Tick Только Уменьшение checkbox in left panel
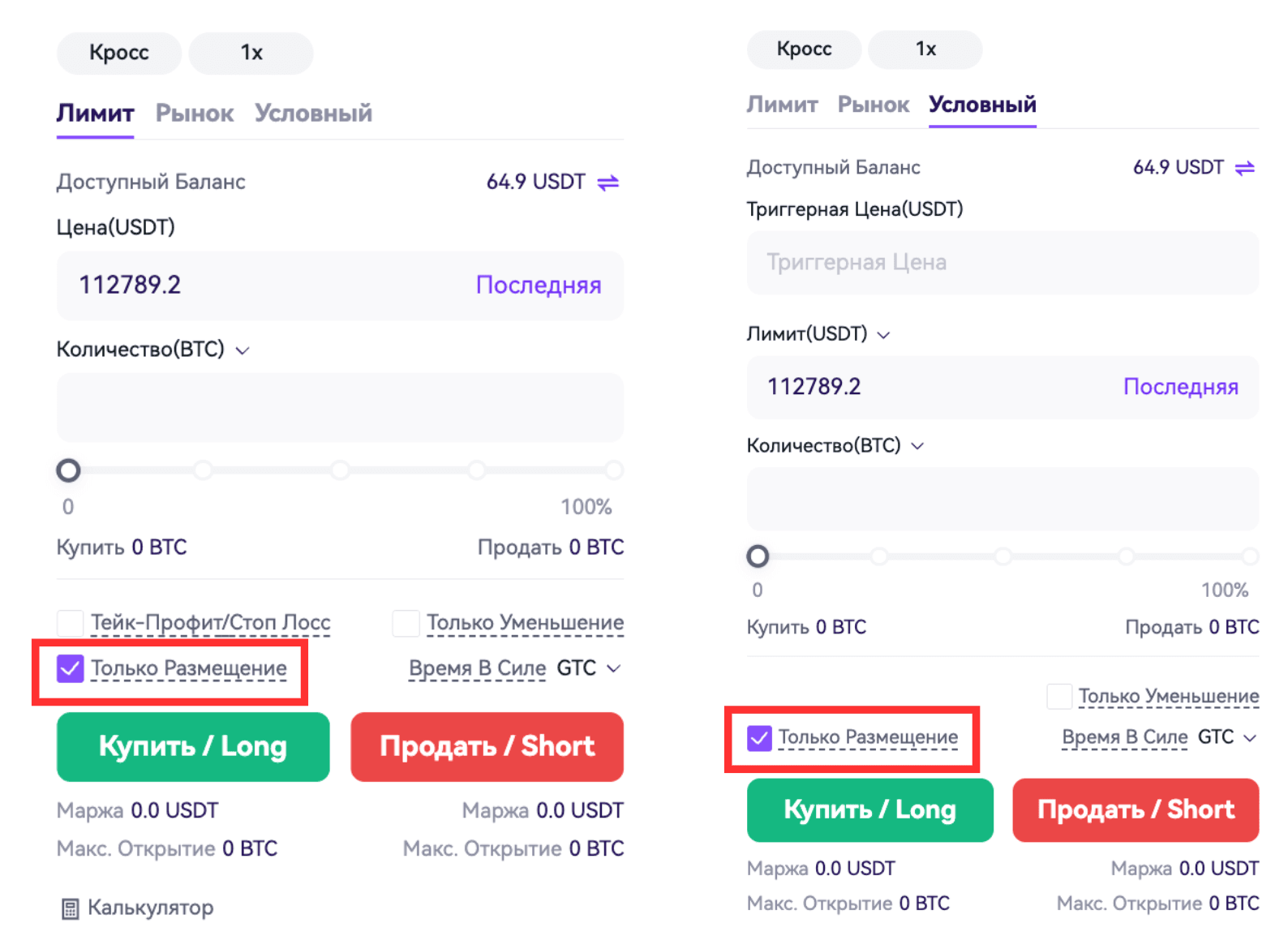The image size is (1288, 949). [x=406, y=623]
